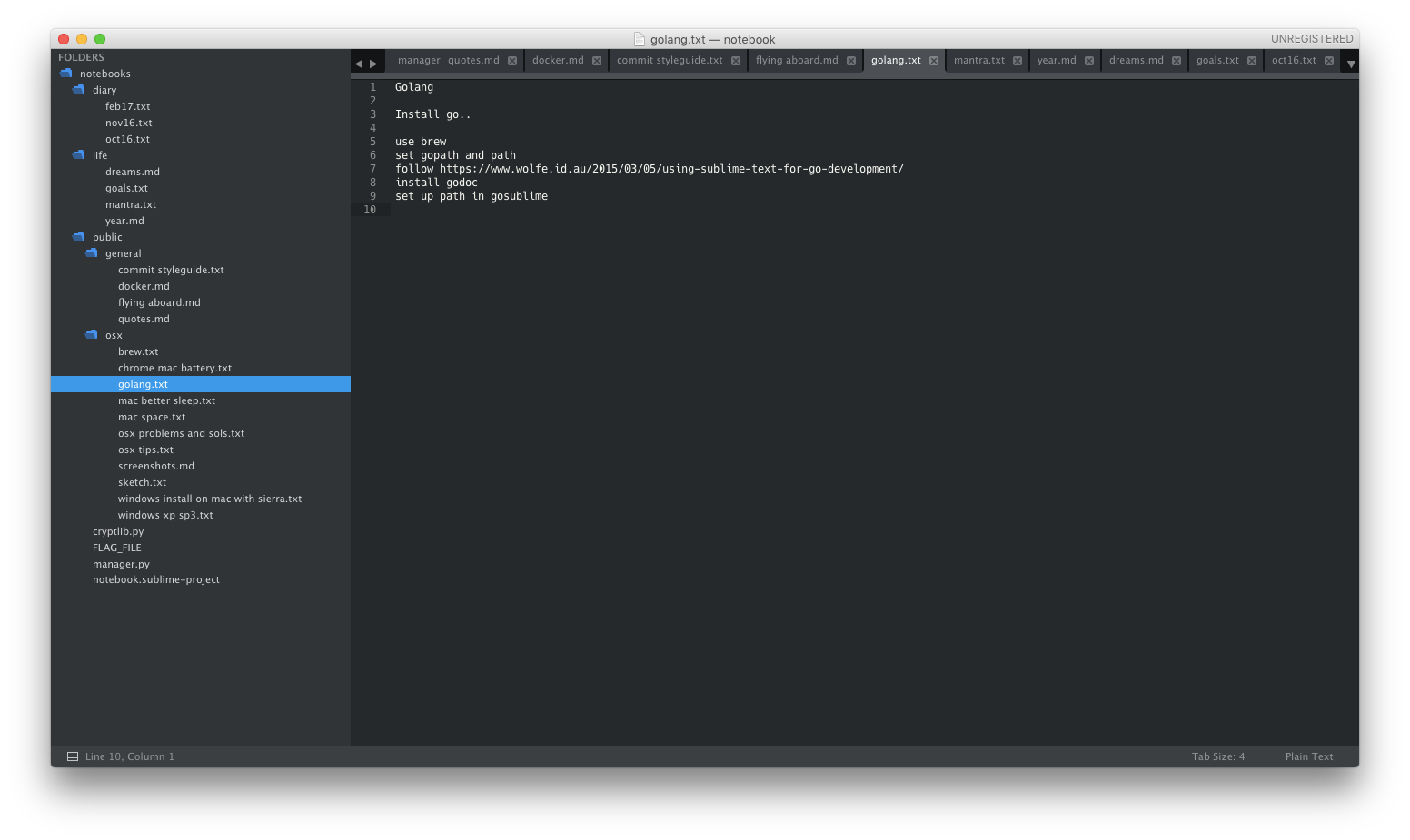
Task: Switch to the quotes.md tab
Action: click(x=473, y=61)
